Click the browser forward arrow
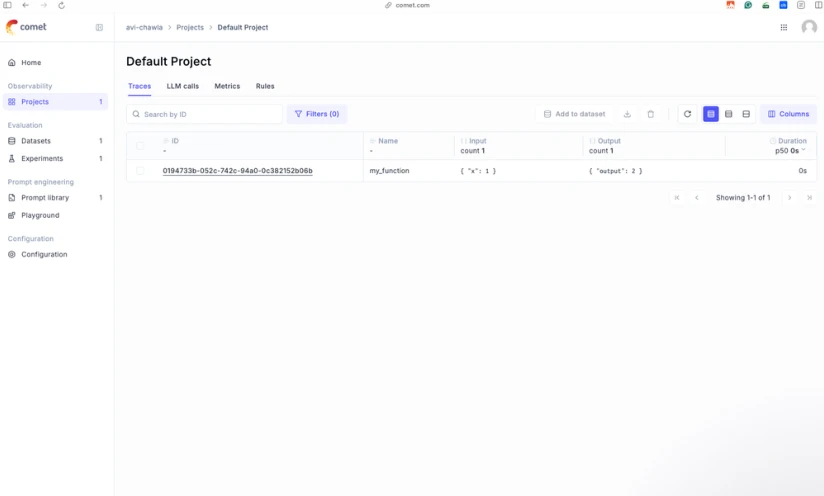Viewport: 824px width, 496px height. (44, 5)
